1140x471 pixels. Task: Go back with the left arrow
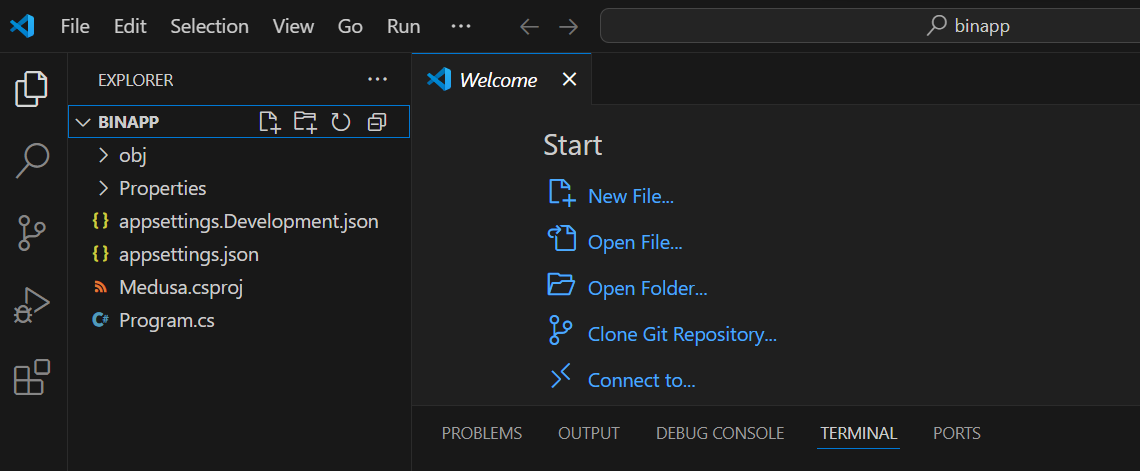pyautogui.click(x=529, y=27)
